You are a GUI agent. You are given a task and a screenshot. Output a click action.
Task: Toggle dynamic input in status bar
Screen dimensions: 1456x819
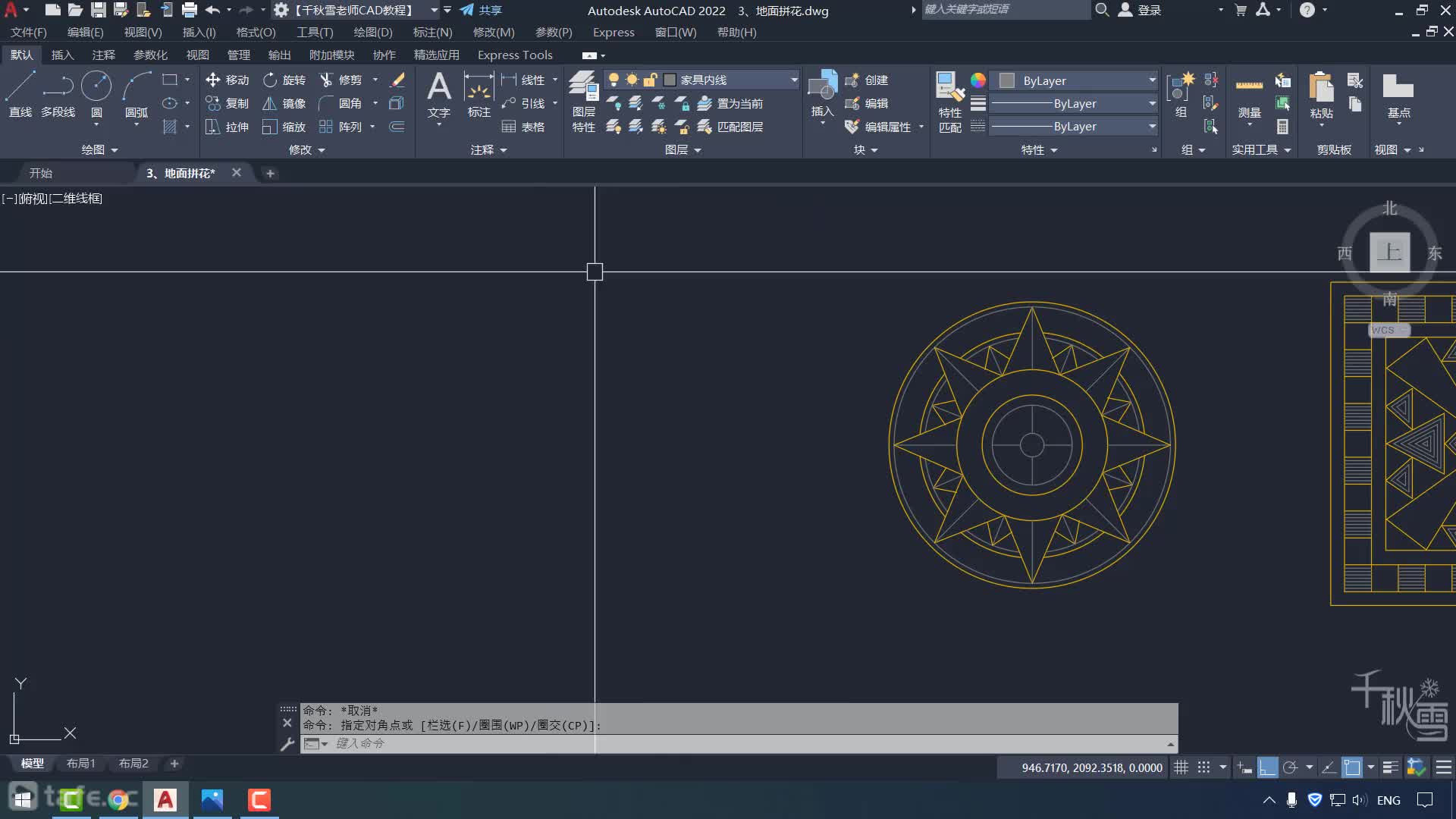pos(1244,767)
